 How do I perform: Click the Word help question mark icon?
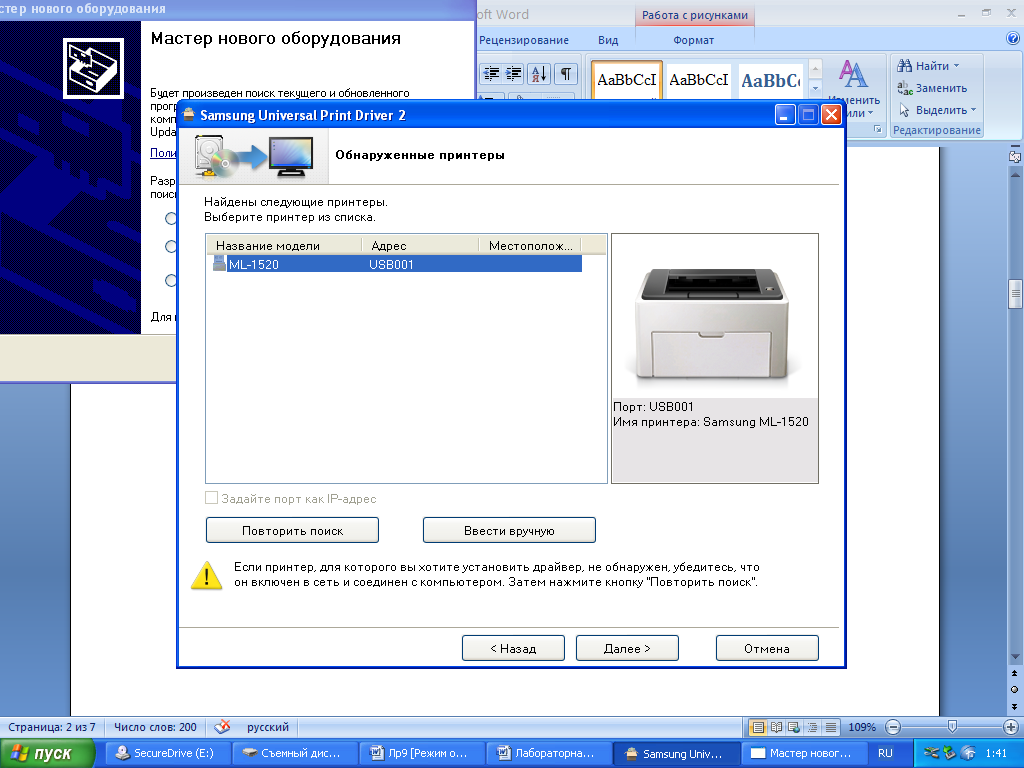pyautogui.click(x=1013, y=39)
